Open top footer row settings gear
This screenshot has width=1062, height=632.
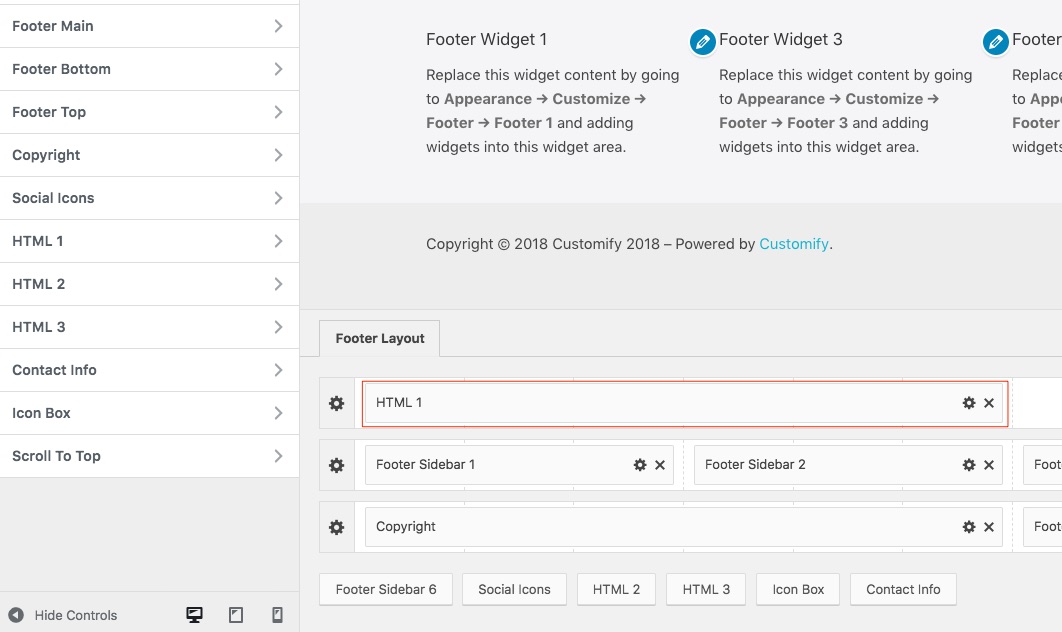tap(337, 403)
